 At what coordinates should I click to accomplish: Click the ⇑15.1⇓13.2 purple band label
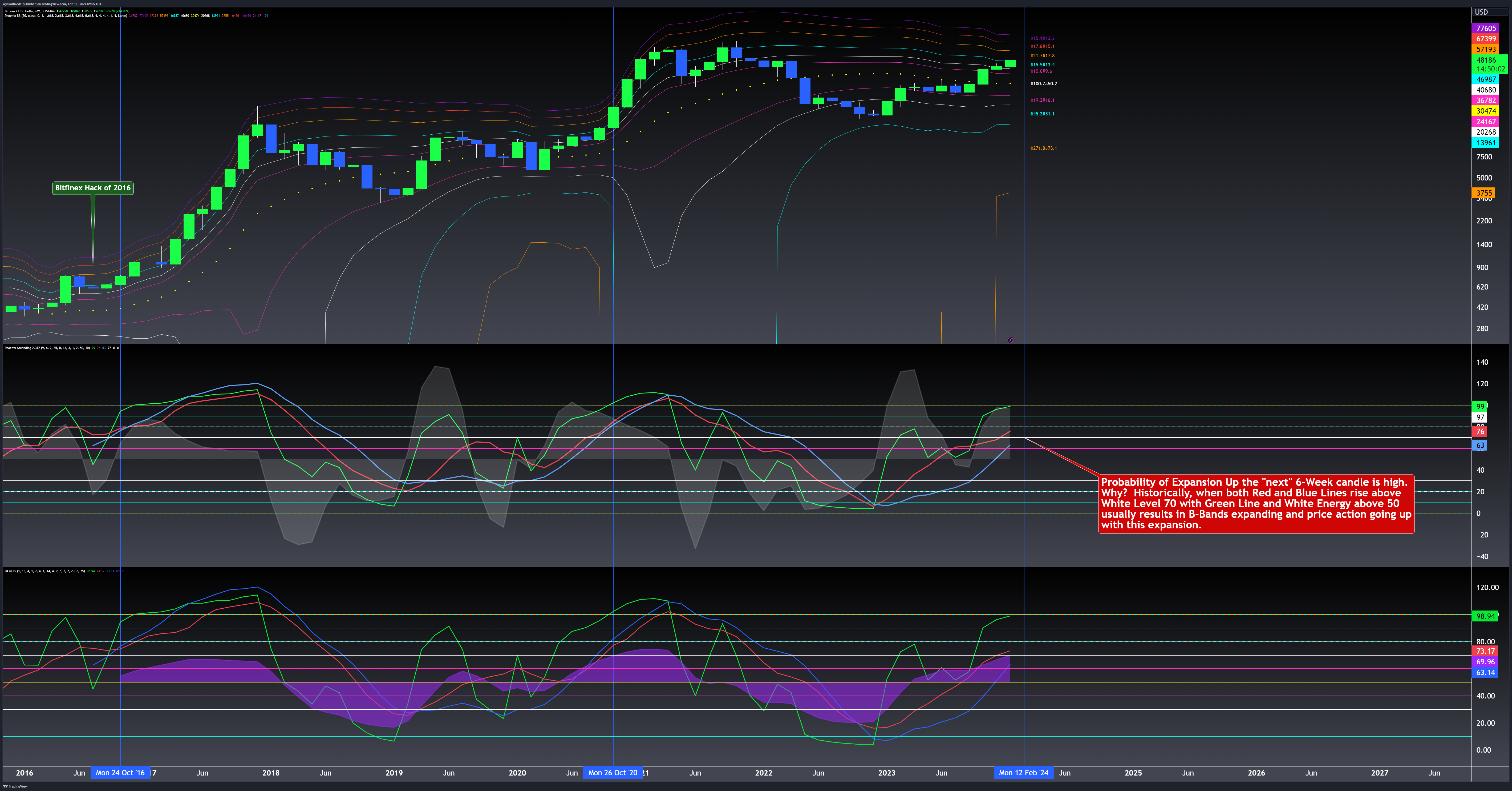(1043, 38)
